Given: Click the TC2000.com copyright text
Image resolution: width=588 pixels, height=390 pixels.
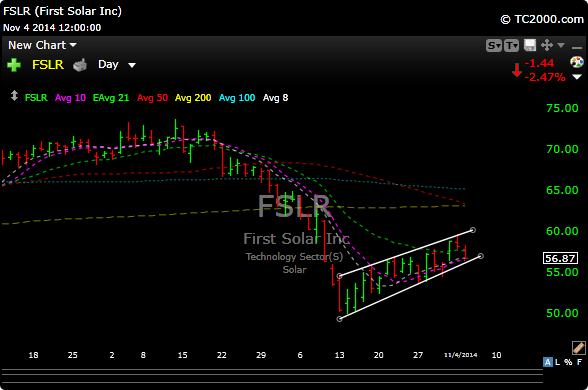Looking at the screenshot, I should pyautogui.click(x=542, y=19).
